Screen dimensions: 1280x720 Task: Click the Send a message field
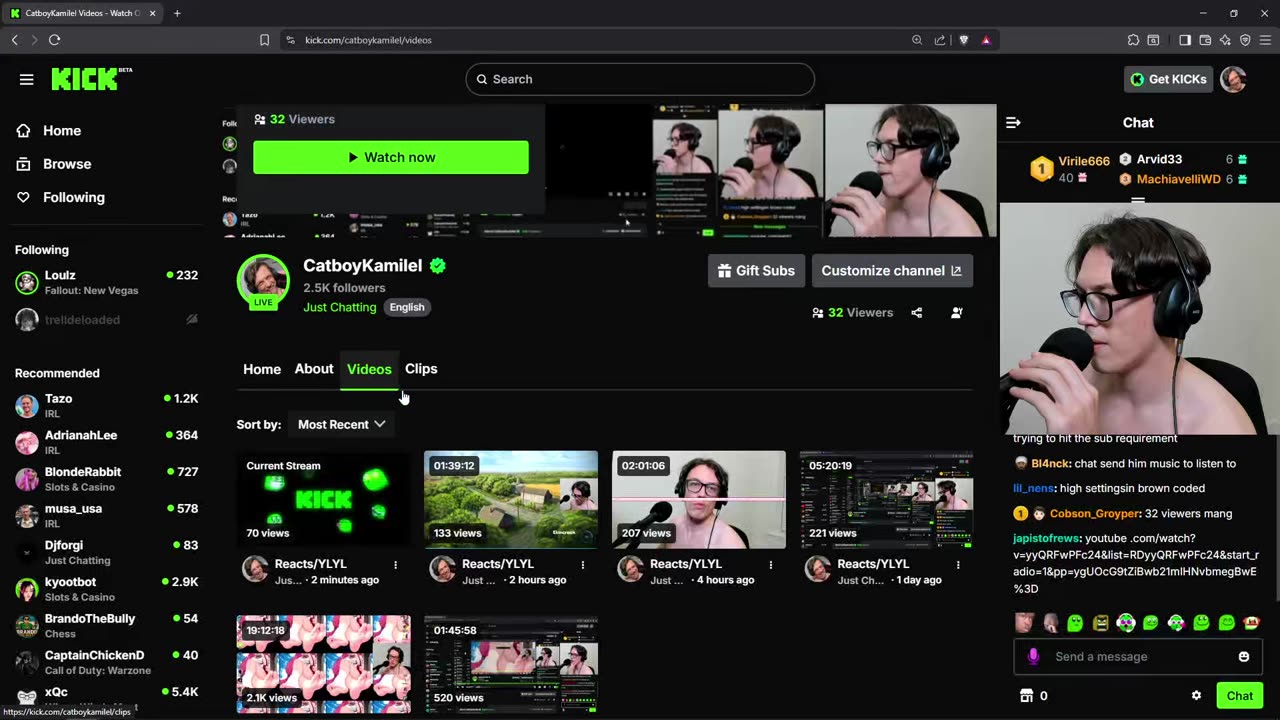point(1138,657)
